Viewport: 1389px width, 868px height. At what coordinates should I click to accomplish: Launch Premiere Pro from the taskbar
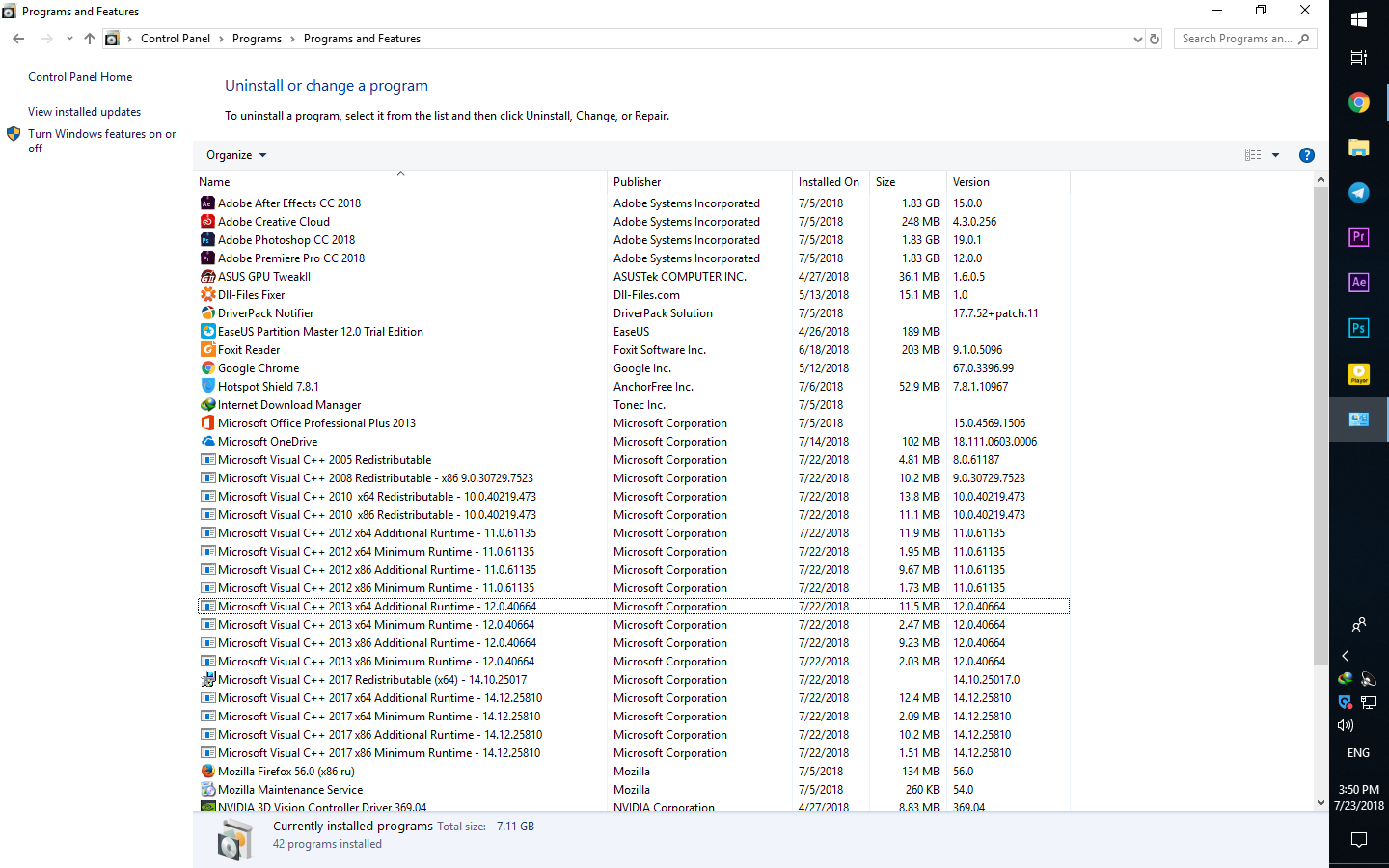point(1359,237)
